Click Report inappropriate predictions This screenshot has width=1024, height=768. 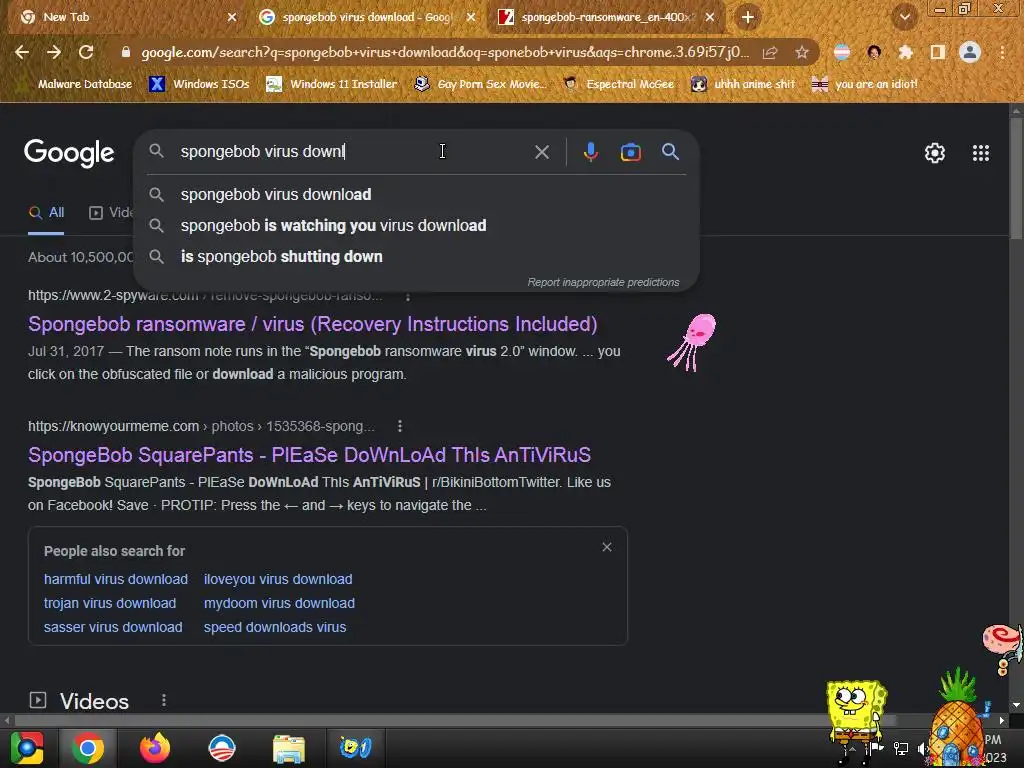[603, 282]
